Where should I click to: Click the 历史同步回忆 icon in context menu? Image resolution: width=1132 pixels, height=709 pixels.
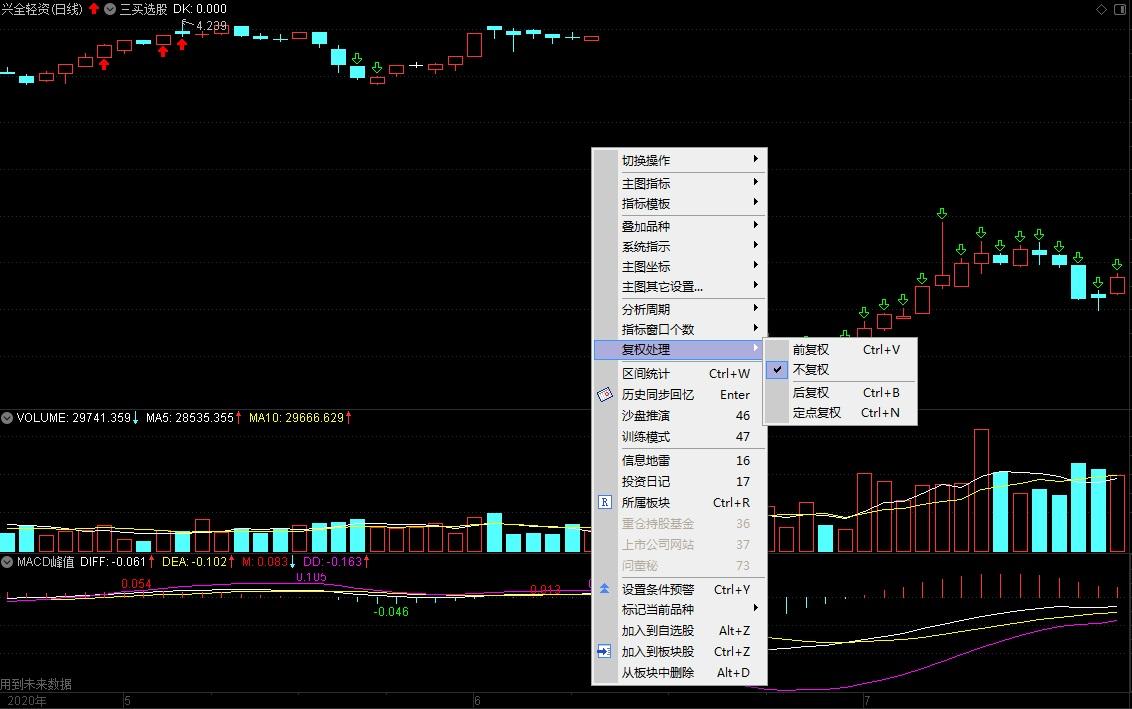point(604,395)
